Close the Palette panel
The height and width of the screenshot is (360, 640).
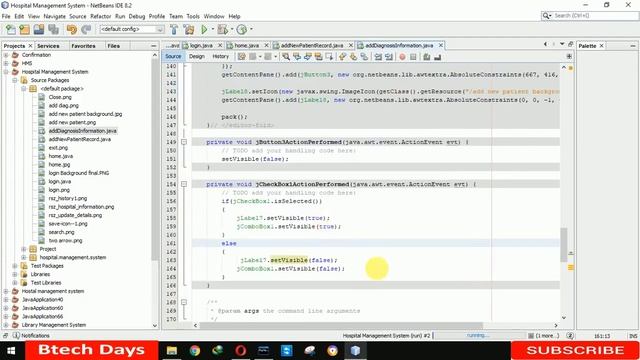[601, 46]
